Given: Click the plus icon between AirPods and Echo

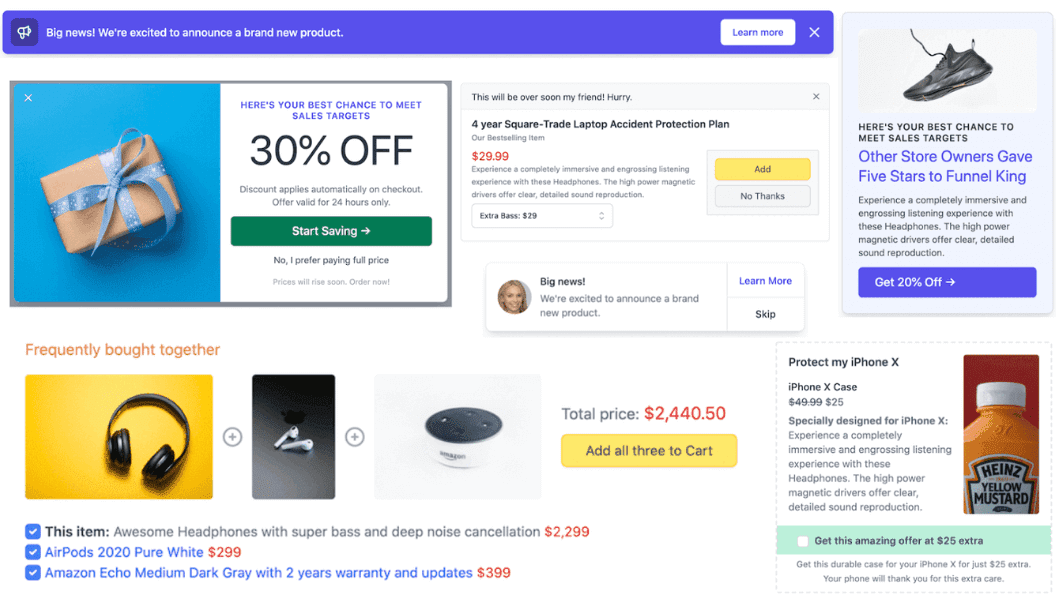Looking at the screenshot, I should click(x=355, y=437).
